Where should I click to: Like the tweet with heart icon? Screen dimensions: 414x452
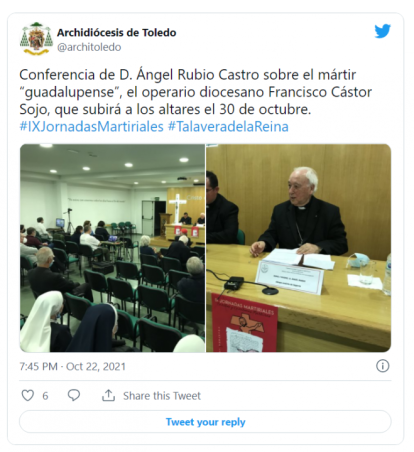pos(28,395)
